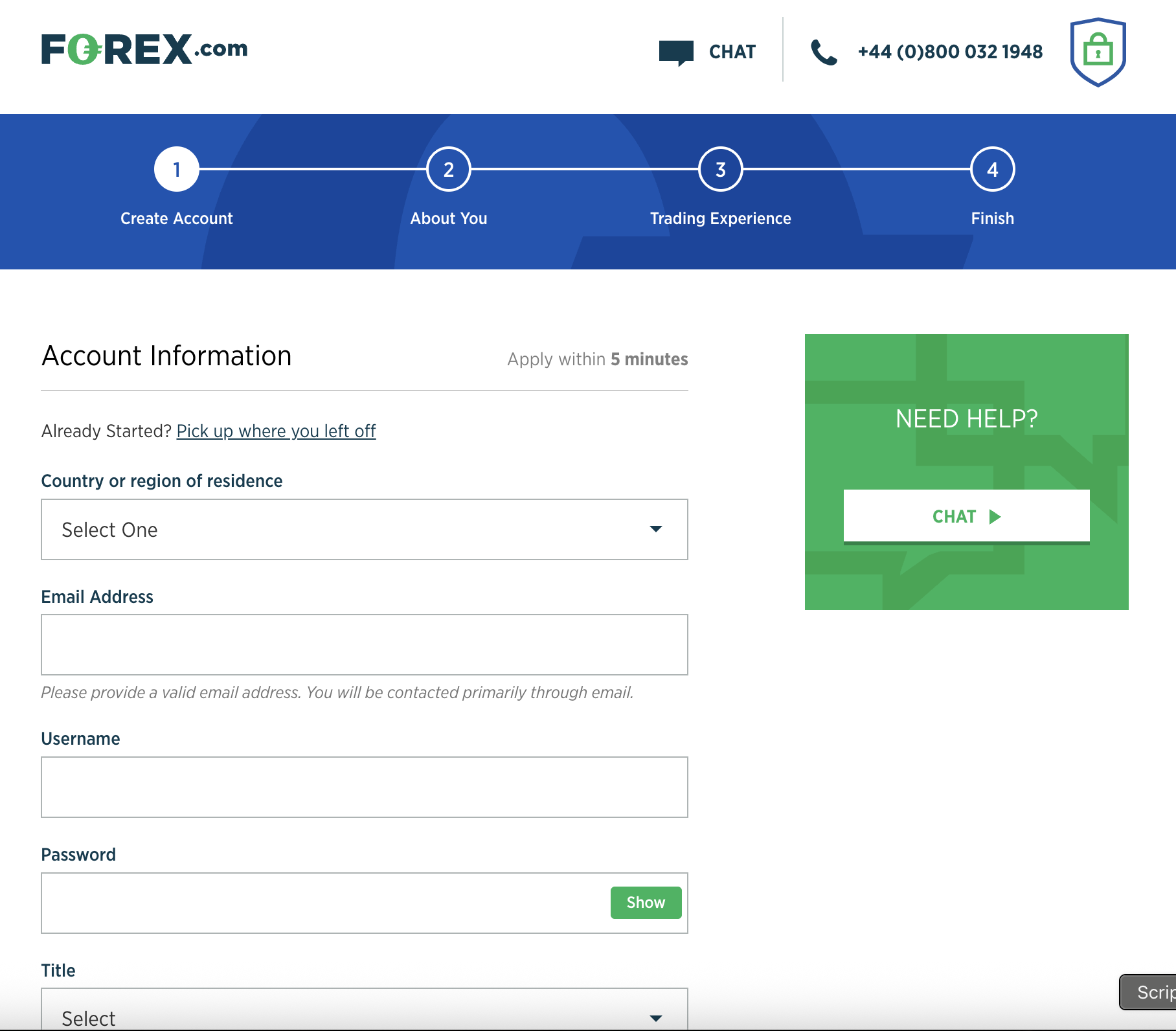Screen dimensions: 1176x1031
Task: Click step circle 3 for Trading Experience
Action: pyautogui.click(x=720, y=169)
